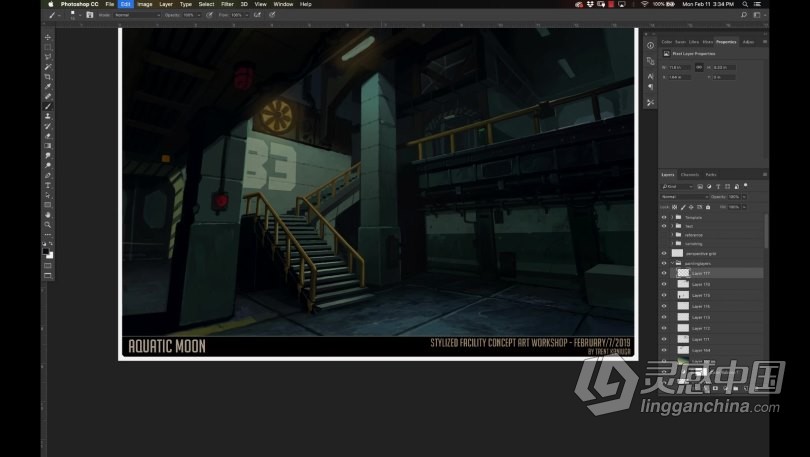This screenshot has width=810, height=457.
Task: Select the Magic Wand tool
Action: [x=48, y=67]
